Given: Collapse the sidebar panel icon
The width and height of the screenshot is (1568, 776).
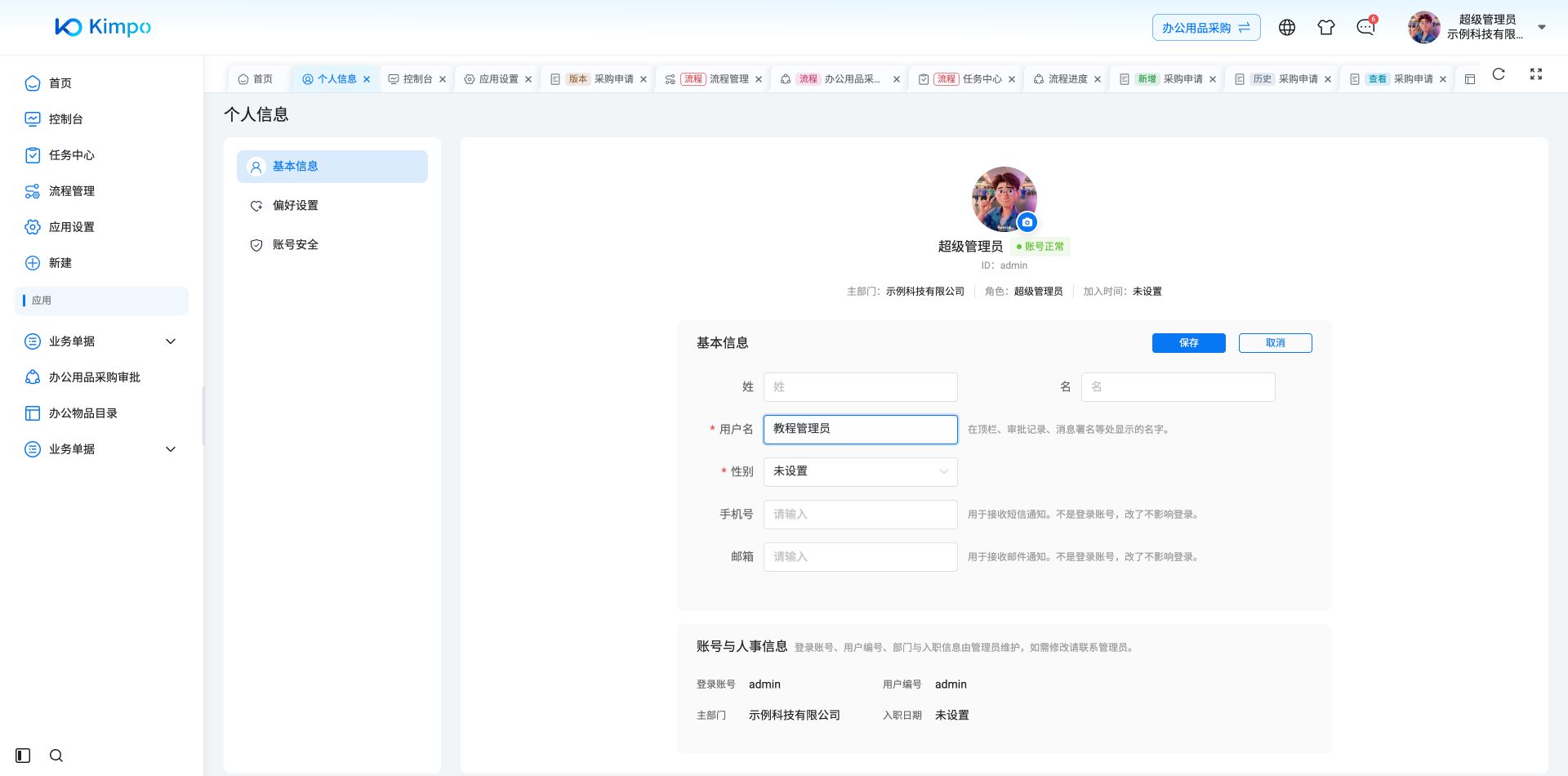Looking at the screenshot, I should pyautogui.click(x=23, y=756).
